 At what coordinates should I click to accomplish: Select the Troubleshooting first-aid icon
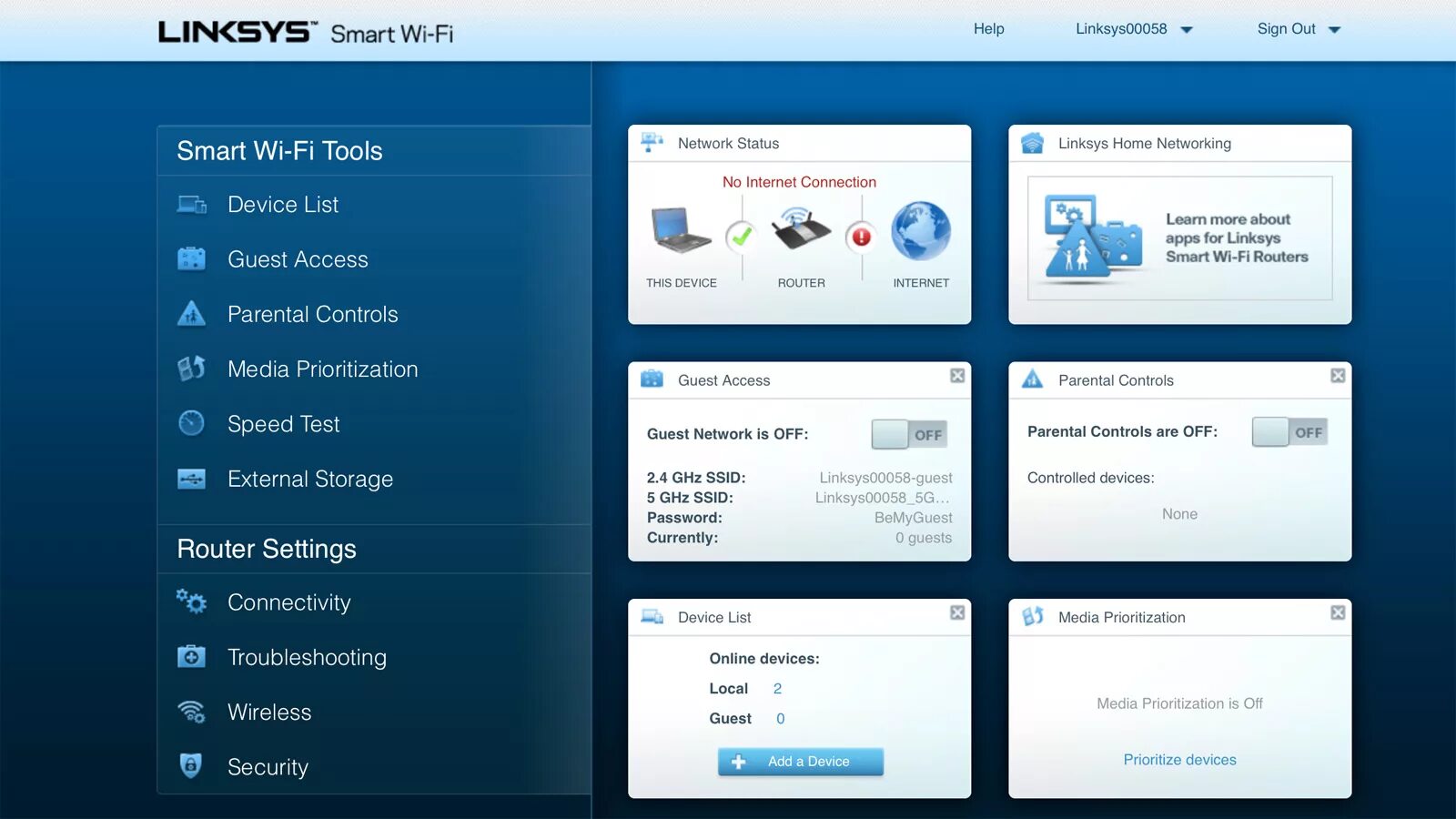(x=191, y=656)
